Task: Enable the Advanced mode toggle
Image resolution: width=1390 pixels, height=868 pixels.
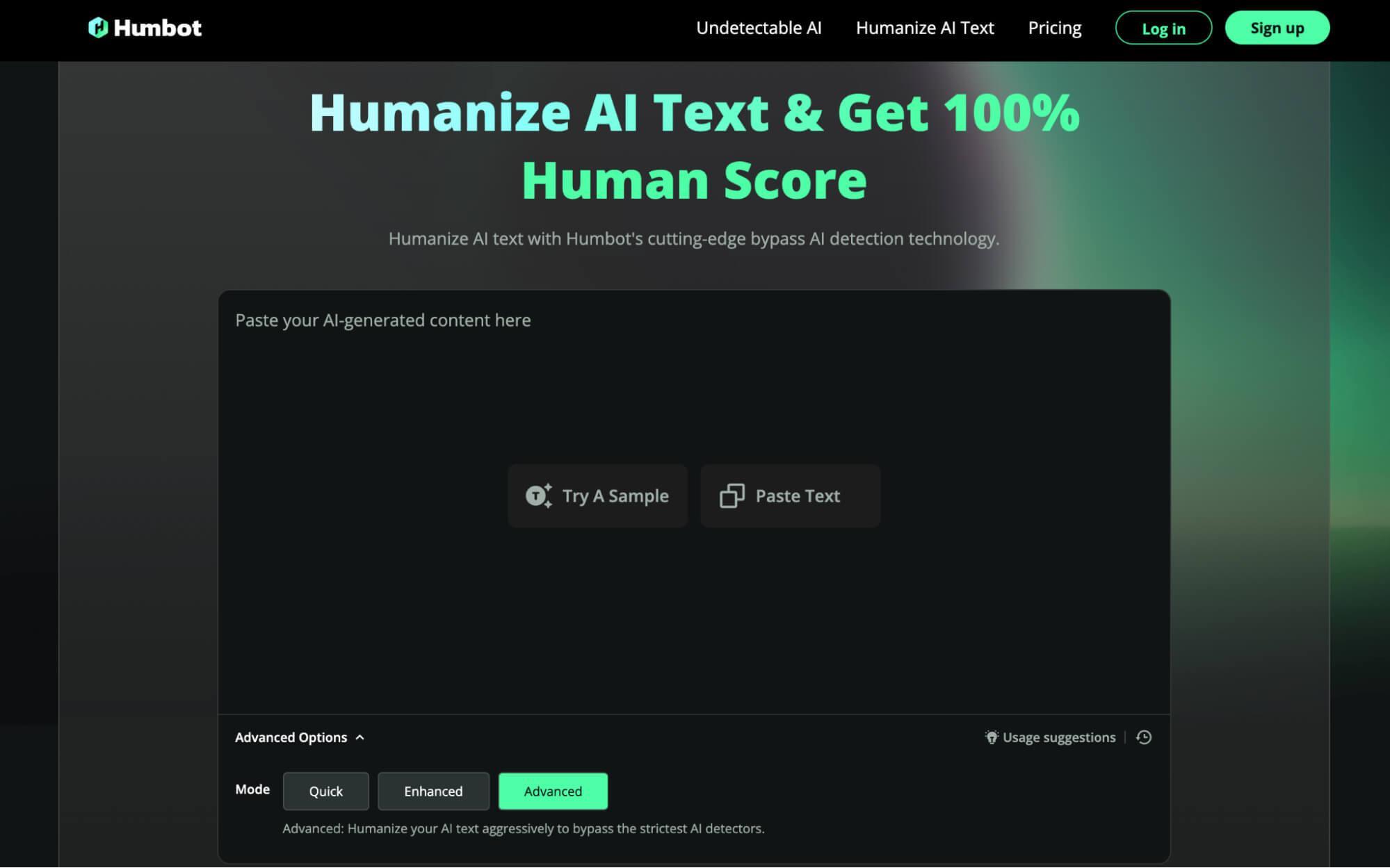Action: [x=553, y=790]
